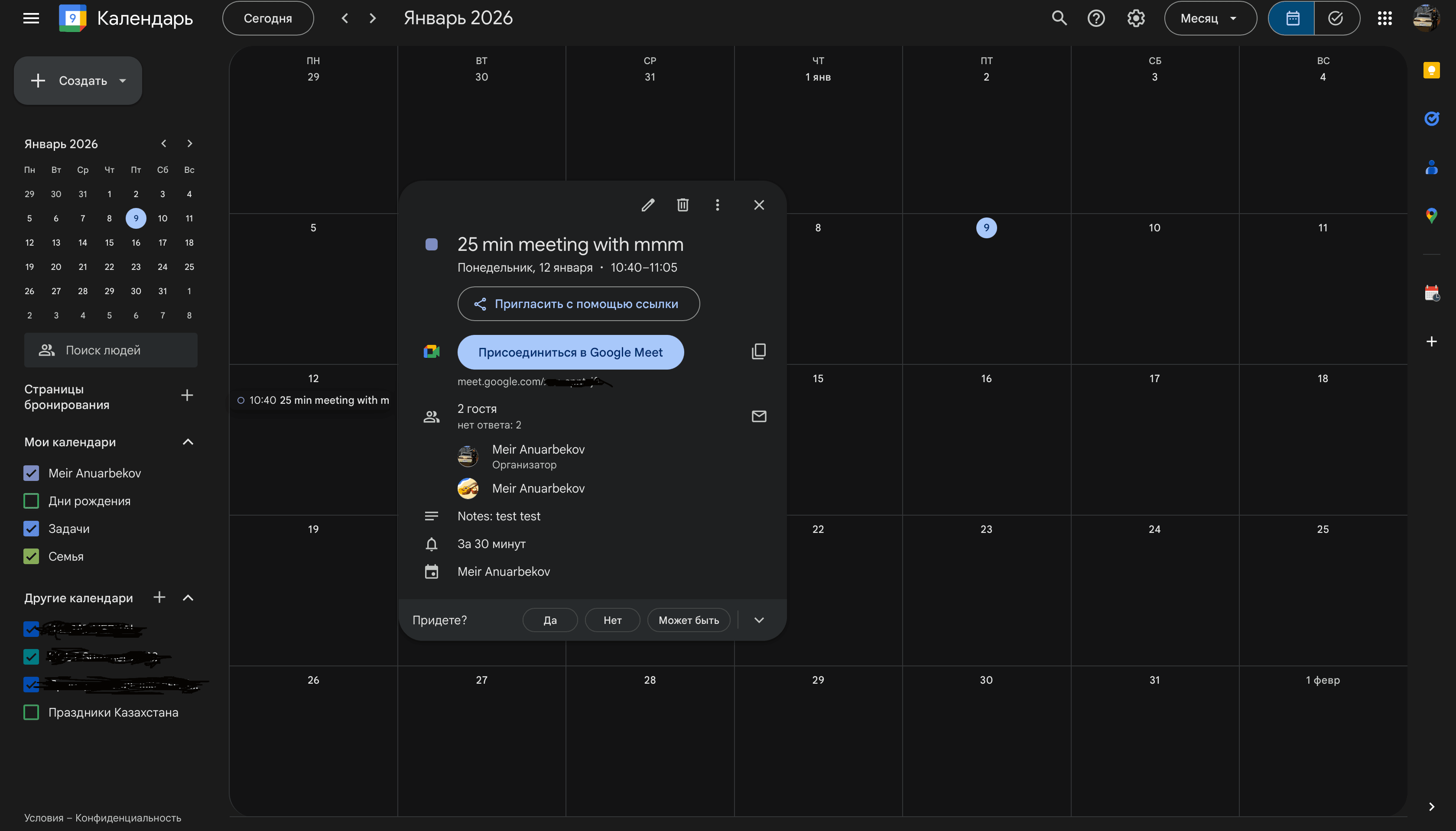Enable the Дни рождения calendar
The height and width of the screenshot is (831, 1456).
tap(31, 500)
